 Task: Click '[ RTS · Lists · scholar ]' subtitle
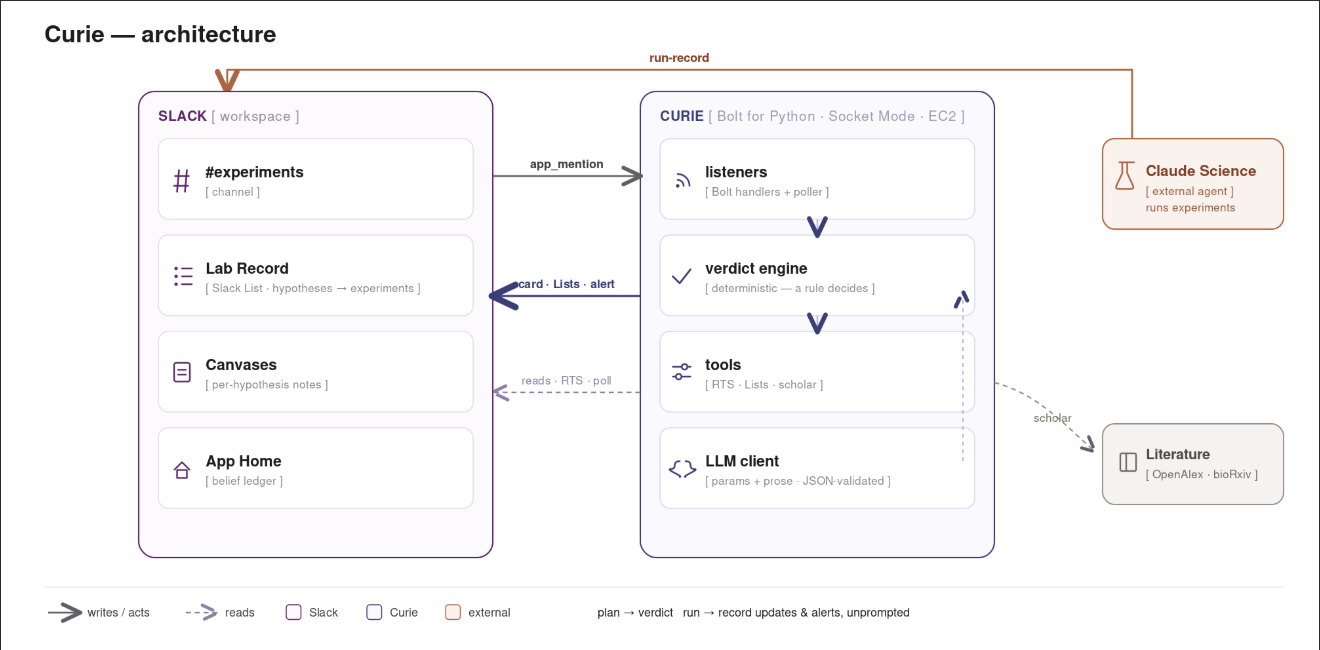764,384
